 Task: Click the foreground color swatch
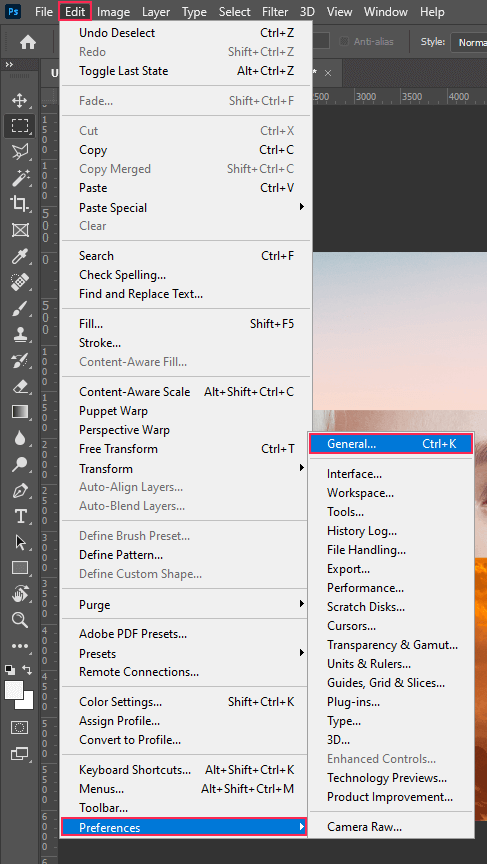[x=13, y=689]
